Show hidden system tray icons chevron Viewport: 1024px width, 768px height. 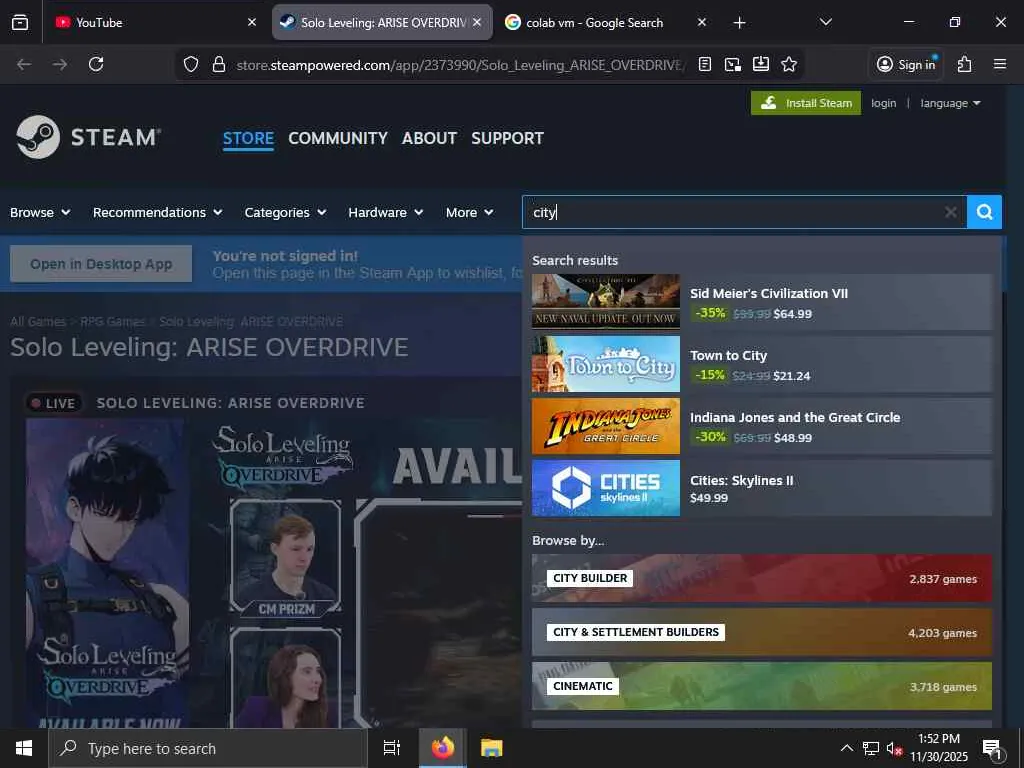[x=846, y=748]
